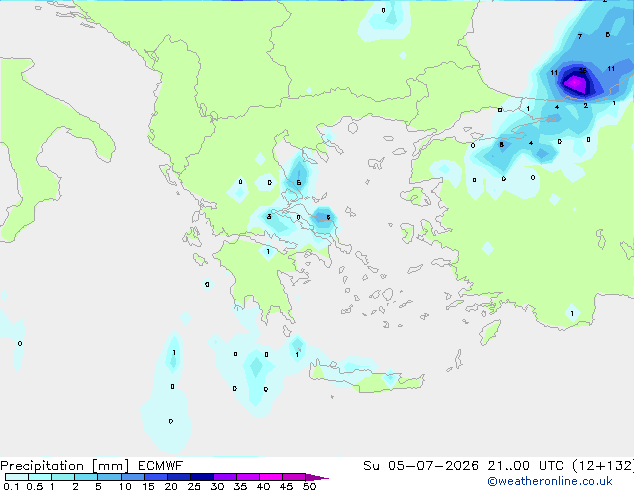Click the legend label '50'
The height and width of the screenshot is (490, 634).
point(309,486)
